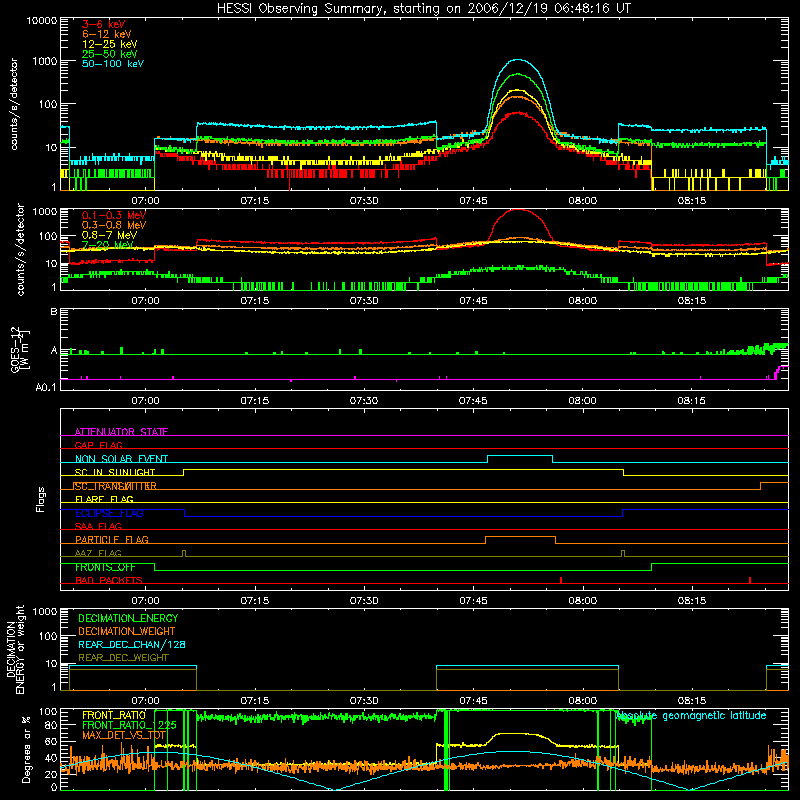Select the 'ECLIPSE_FLAG' flag label
Image resolution: width=800 pixels, height=800 pixels.
(109, 513)
